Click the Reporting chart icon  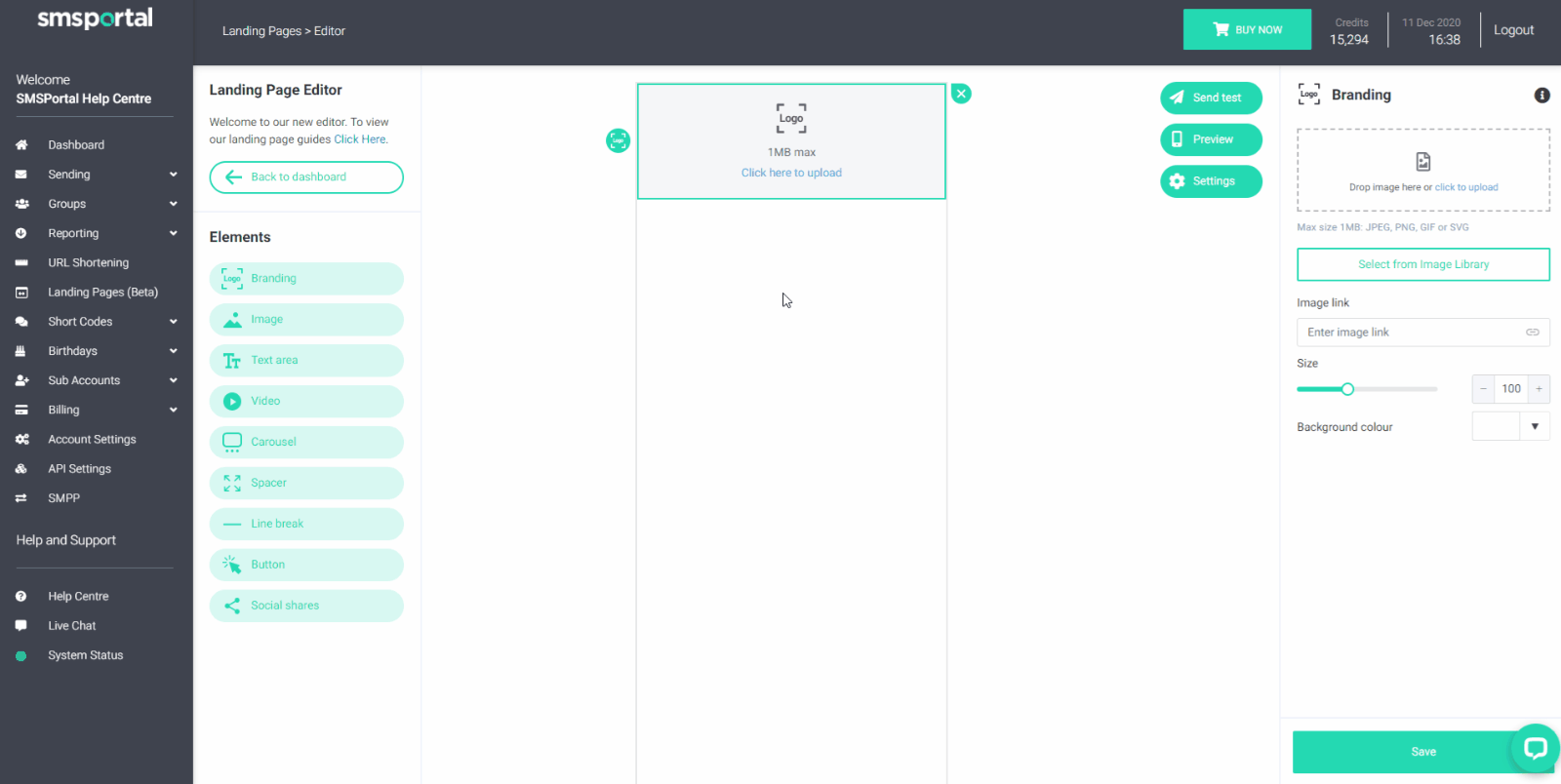(21, 233)
